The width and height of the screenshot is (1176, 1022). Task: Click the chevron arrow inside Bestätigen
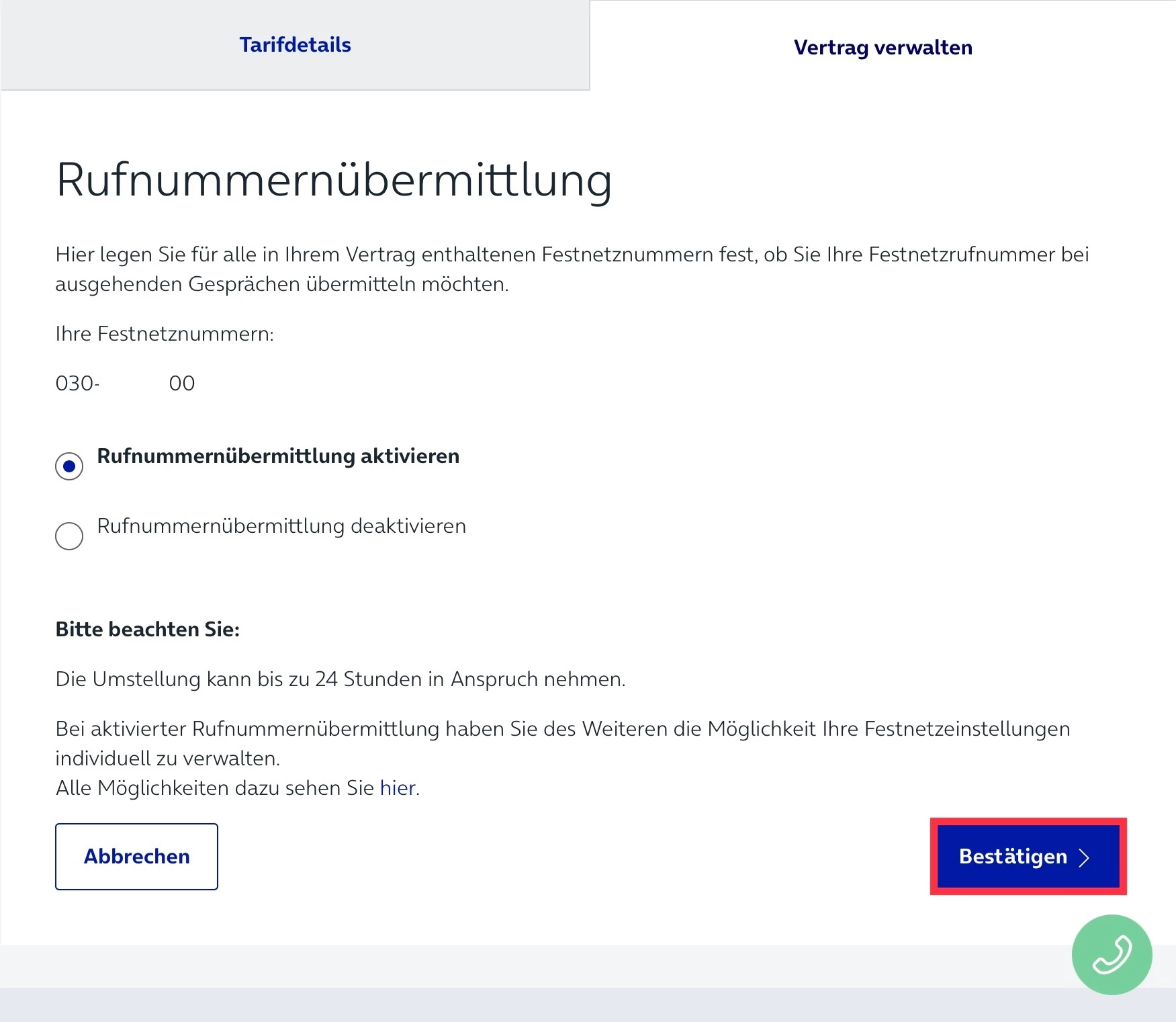[x=1083, y=857]
